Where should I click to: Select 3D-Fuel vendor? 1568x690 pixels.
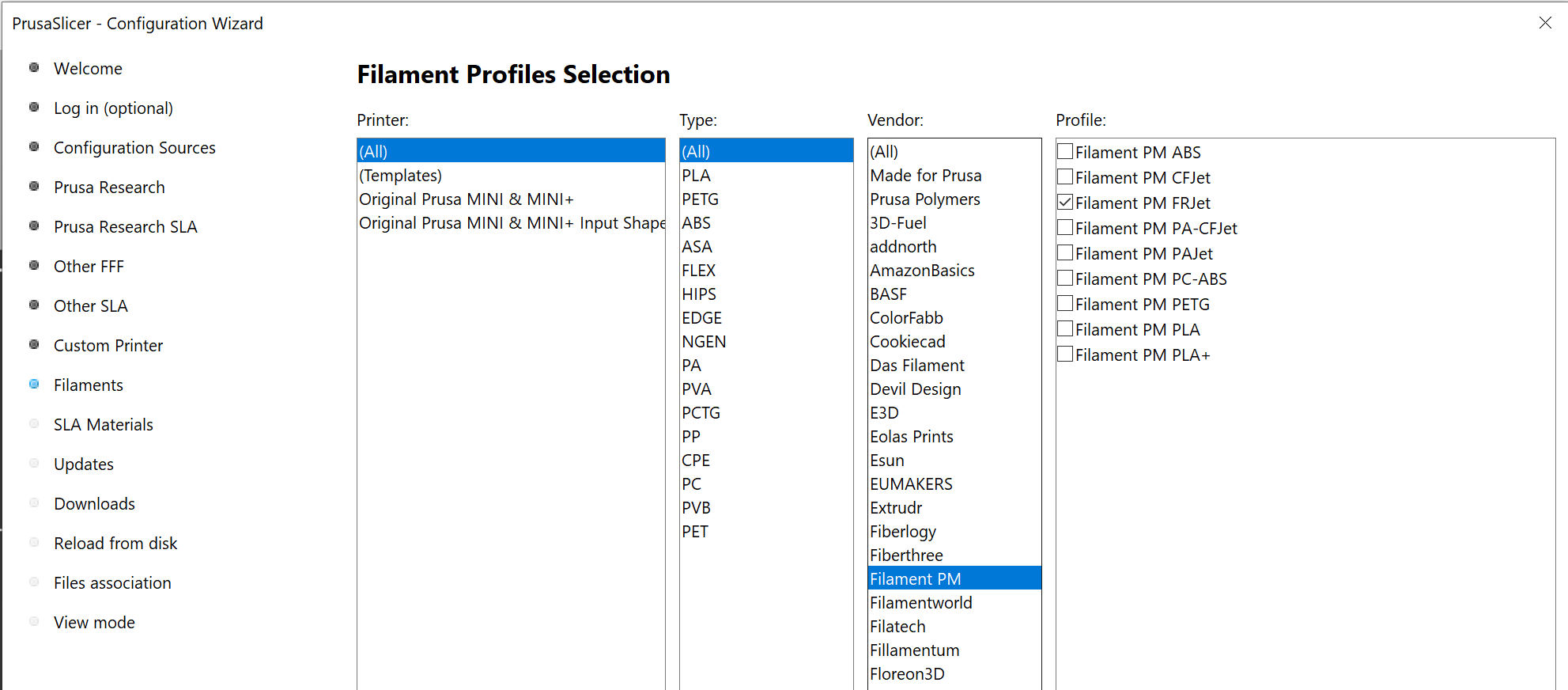point(954,222)
